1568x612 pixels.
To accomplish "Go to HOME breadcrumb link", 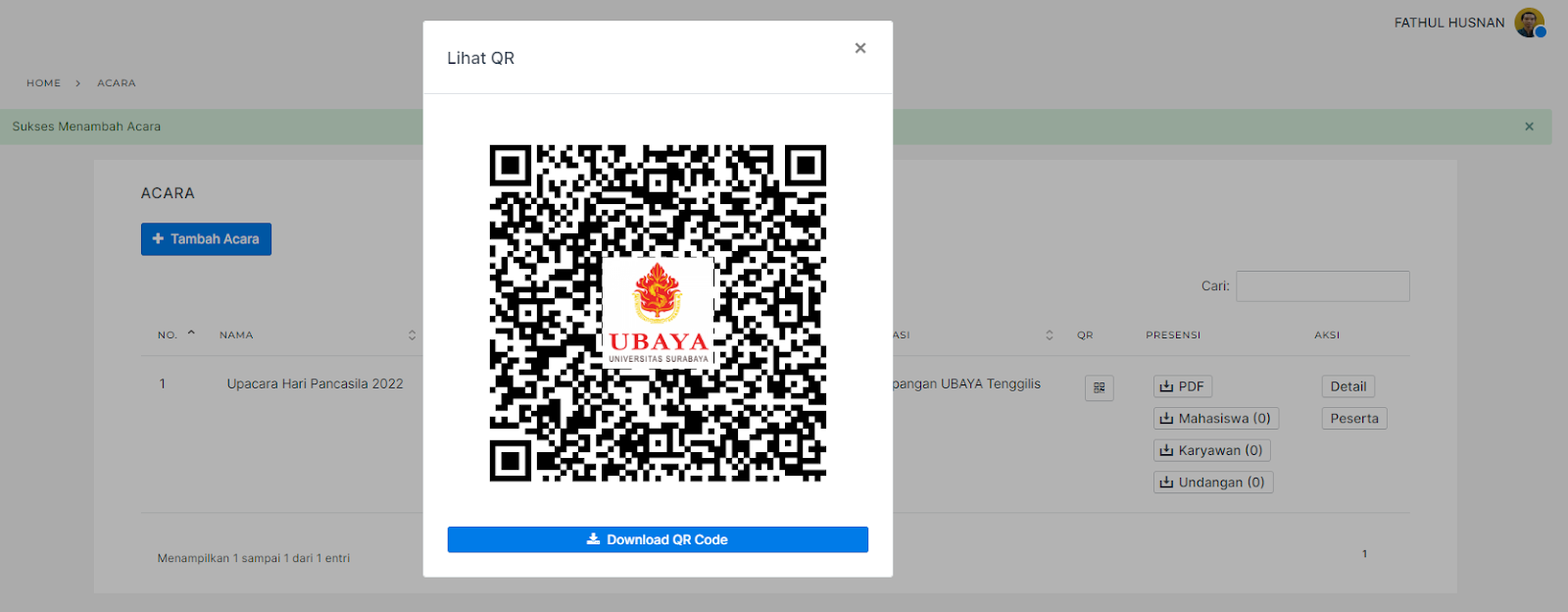I will (43, 83).
